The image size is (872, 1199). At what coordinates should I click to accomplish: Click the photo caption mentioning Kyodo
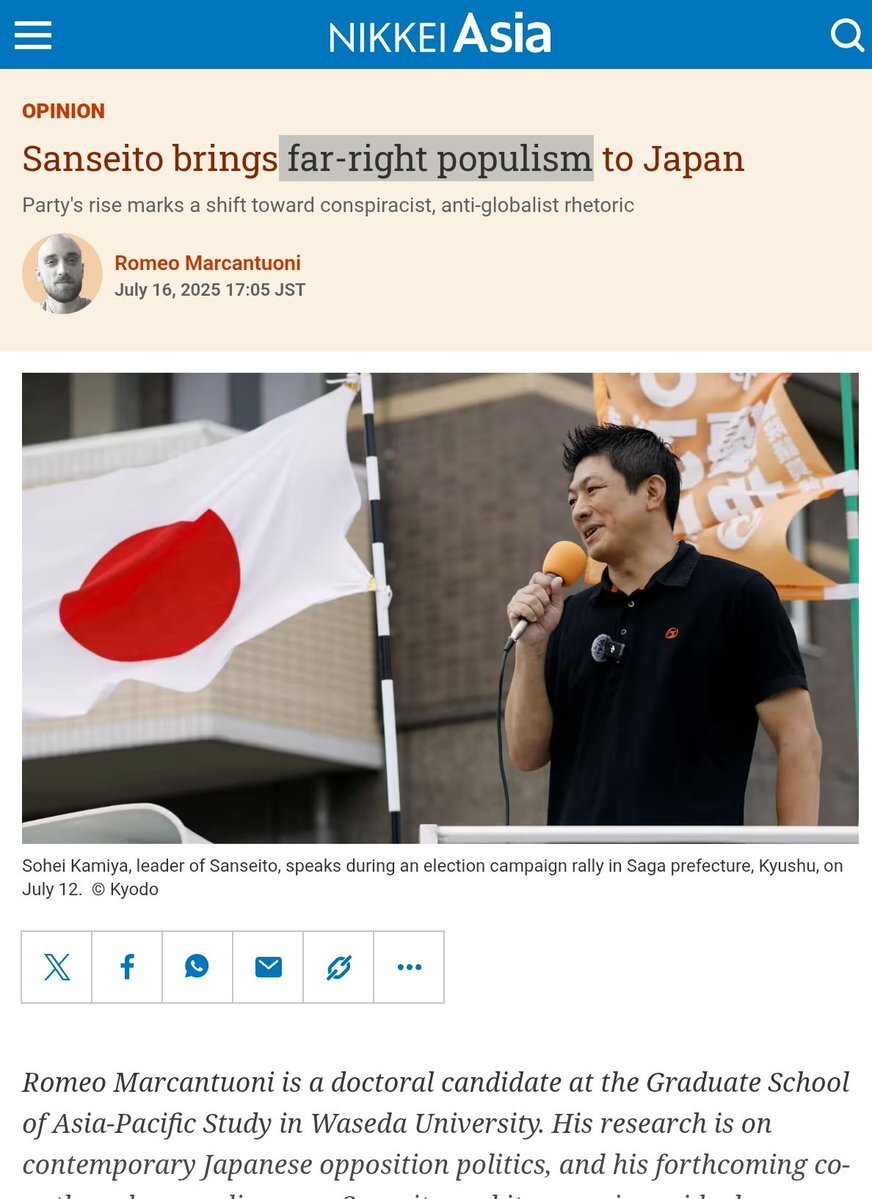tap(432, 877)
